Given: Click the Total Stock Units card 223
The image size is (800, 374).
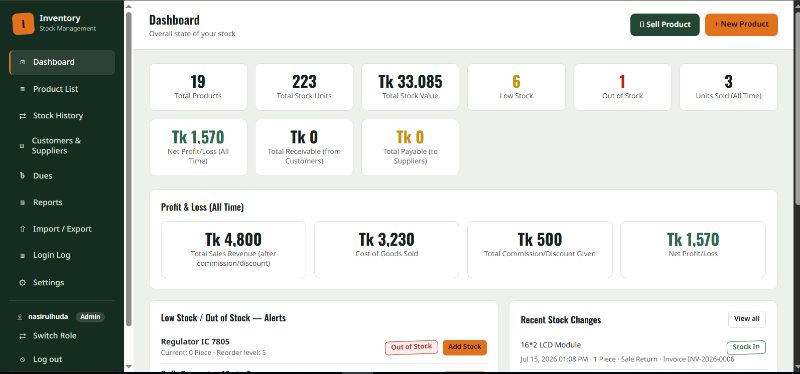Looking at the screenshot, I should click(304, 87).
